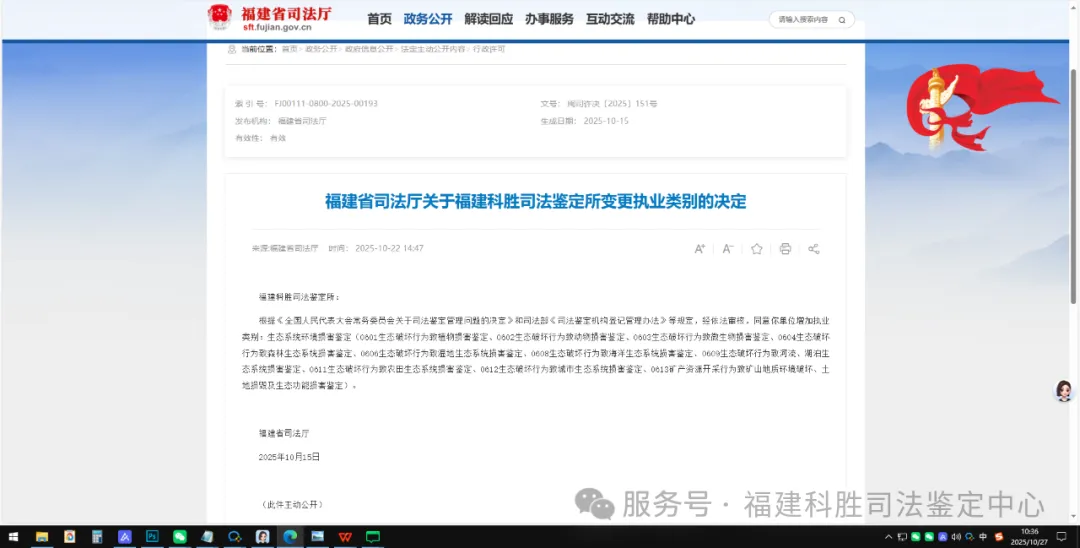The height and width of the screenshot is (548, 1080).
Task: Click the volume speaker tray icon
Action: (956, 536)
